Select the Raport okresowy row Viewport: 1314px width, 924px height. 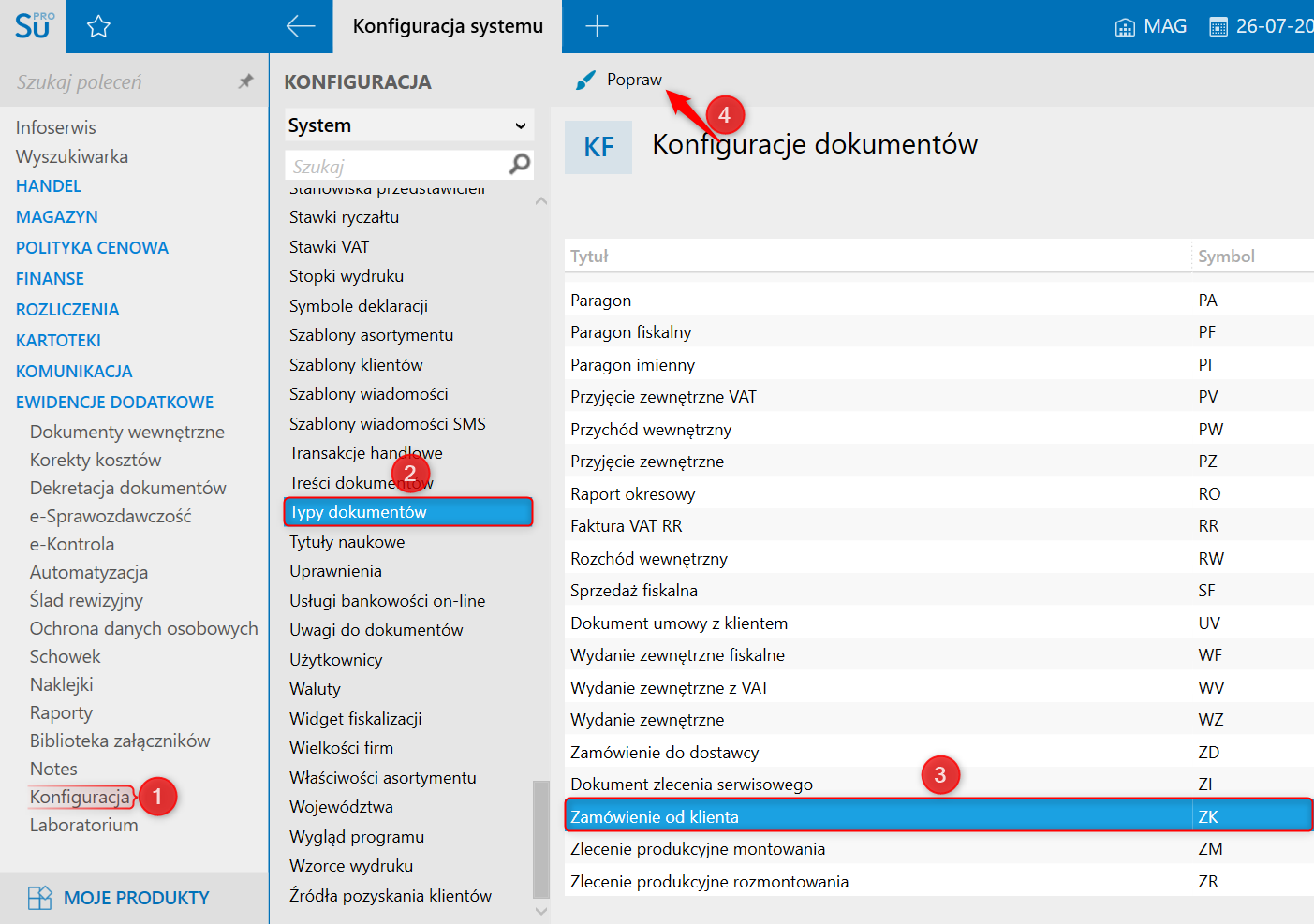point(938,494)
